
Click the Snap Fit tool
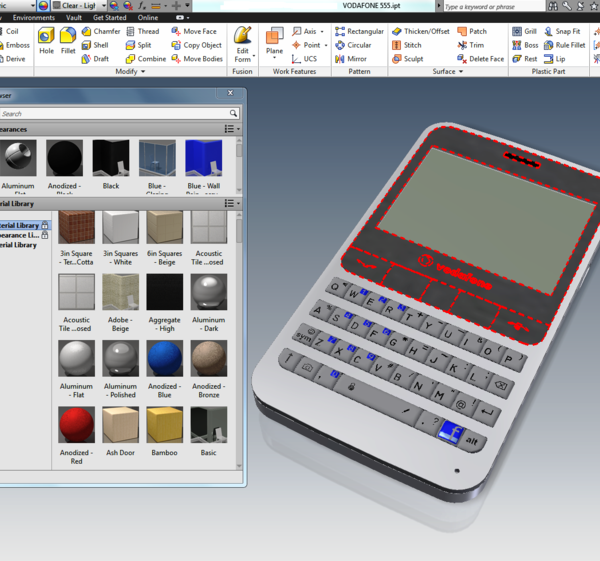pos(562,31)
